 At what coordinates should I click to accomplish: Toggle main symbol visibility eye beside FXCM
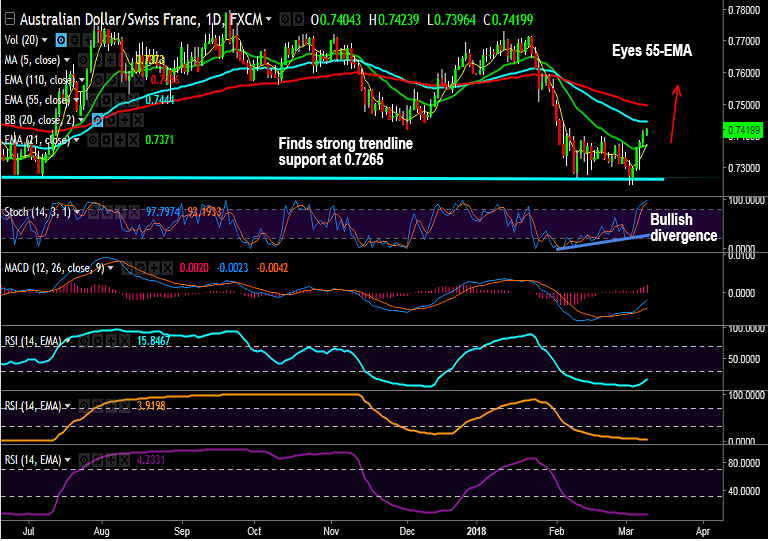(x=285, y=20)
